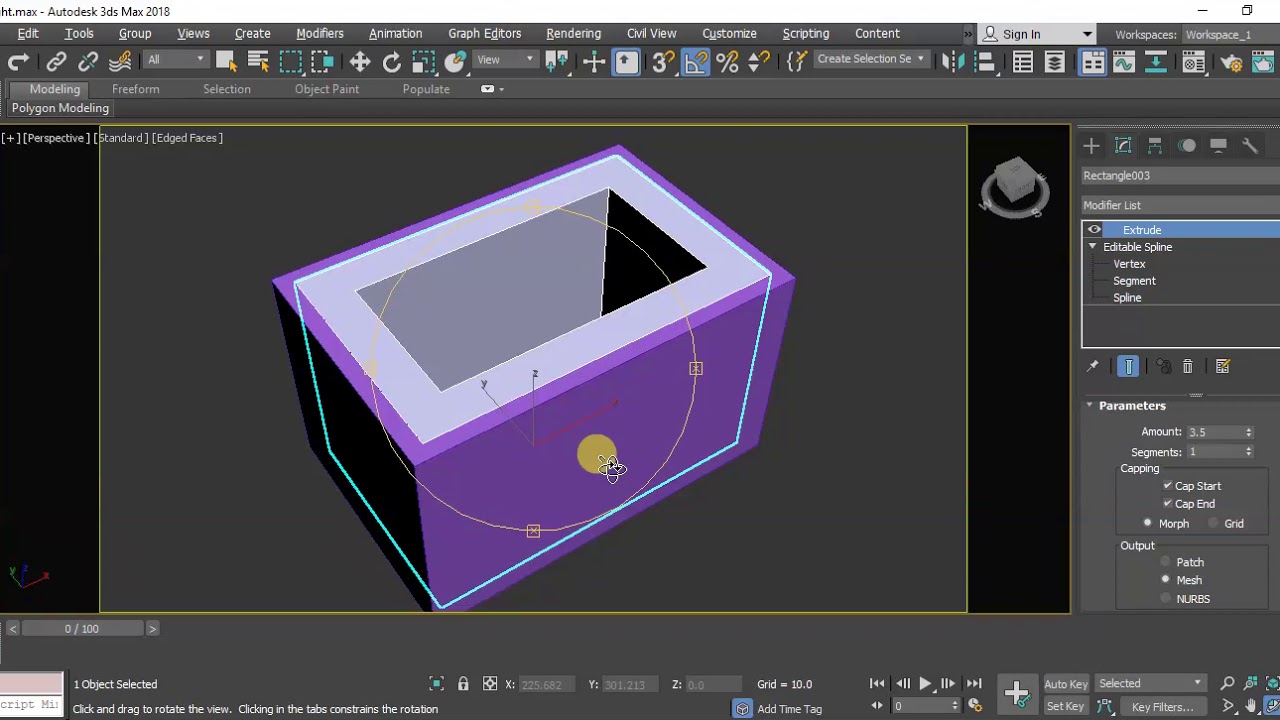Activate the Select Object tool

pos(226,62)
